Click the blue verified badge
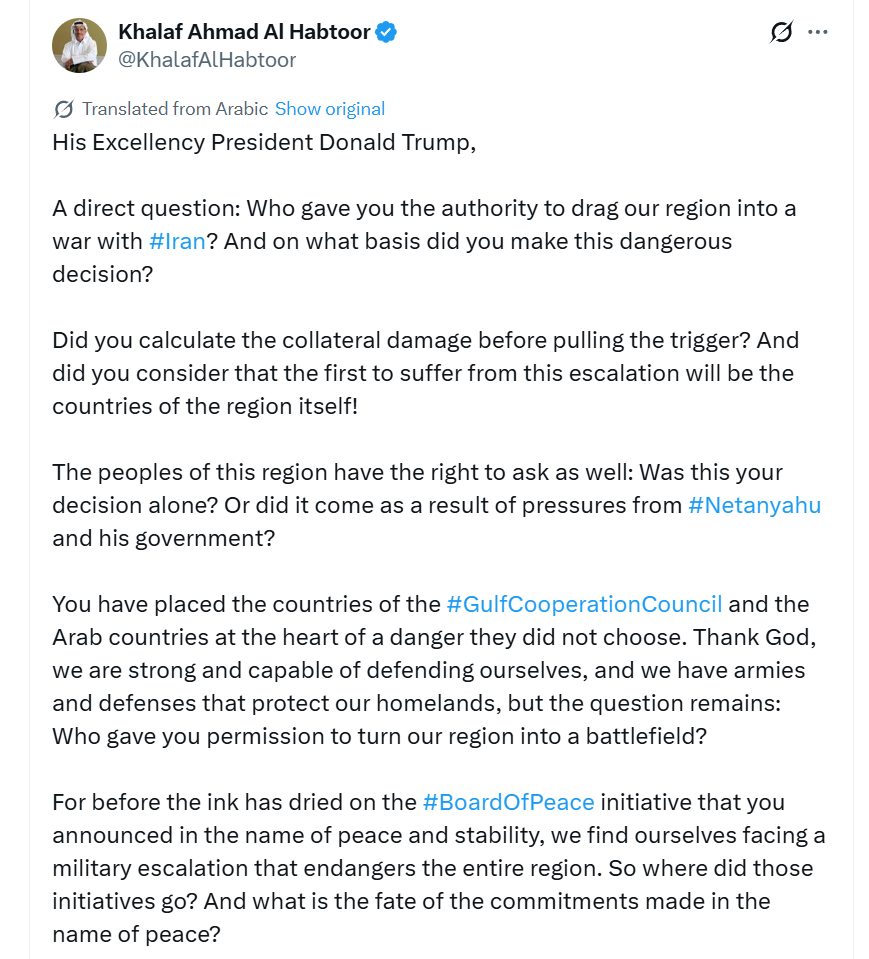Screen dimensions: 869x959 (386, 32)
